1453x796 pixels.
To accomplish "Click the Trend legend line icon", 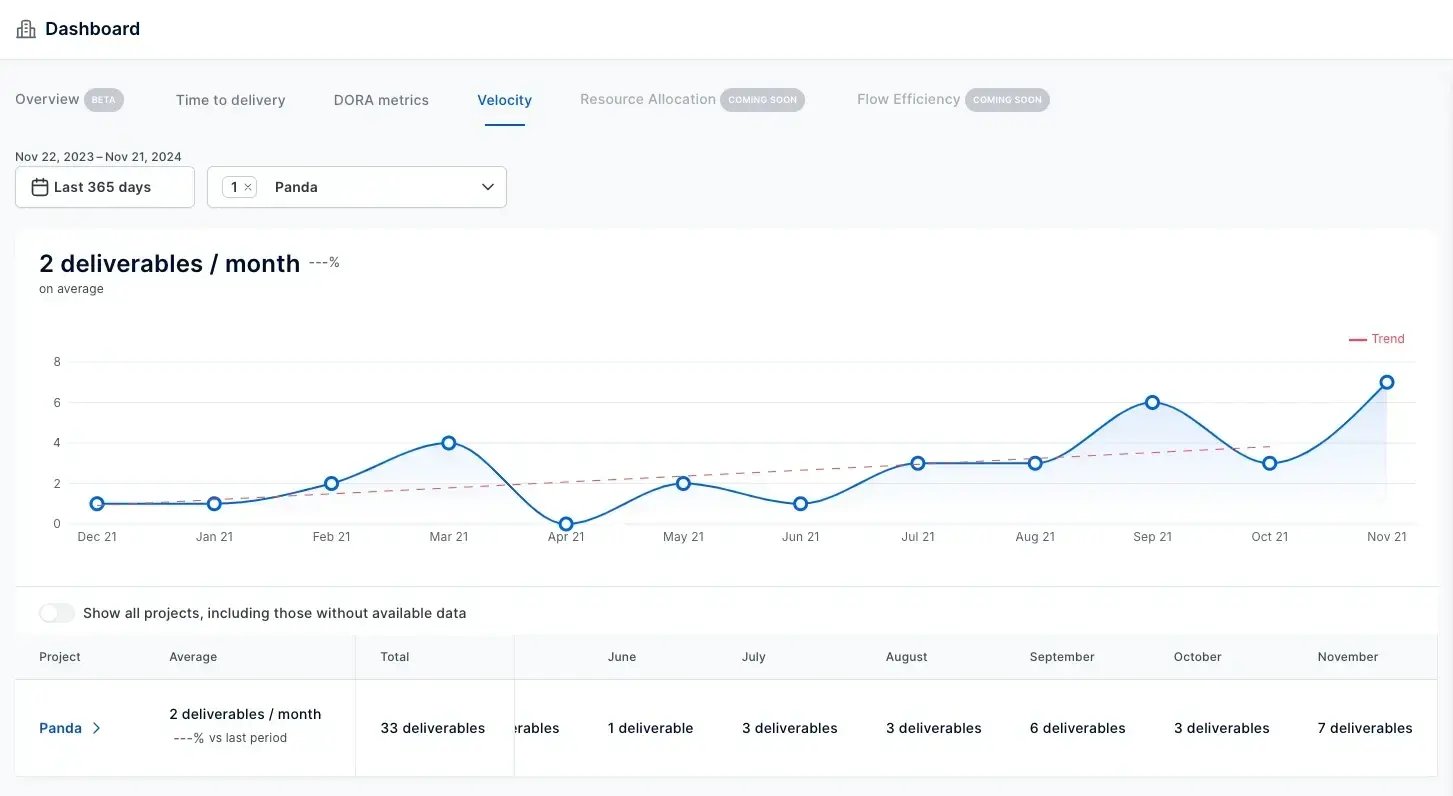I will click(x=1357, y=338).
